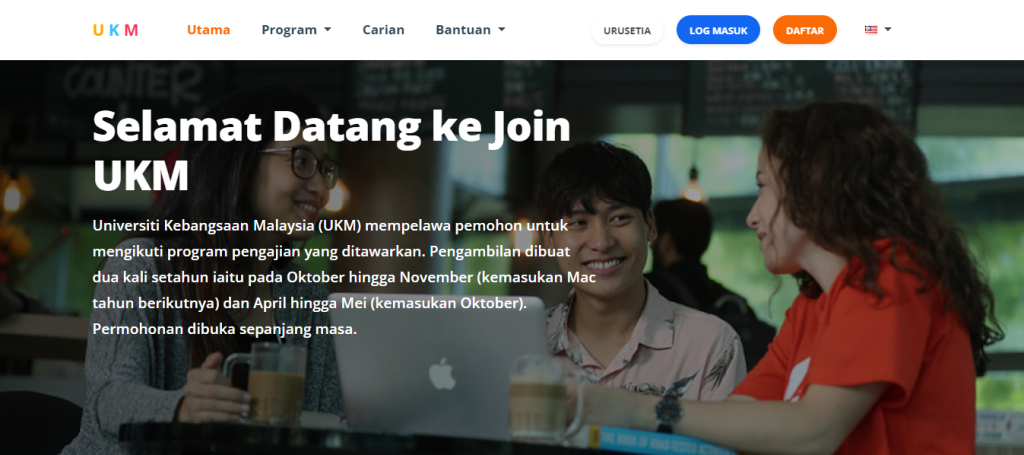Viewport: 1024px width, 455px height.
Task: Click the blue Log Masuk button
Action: [718, 30]
